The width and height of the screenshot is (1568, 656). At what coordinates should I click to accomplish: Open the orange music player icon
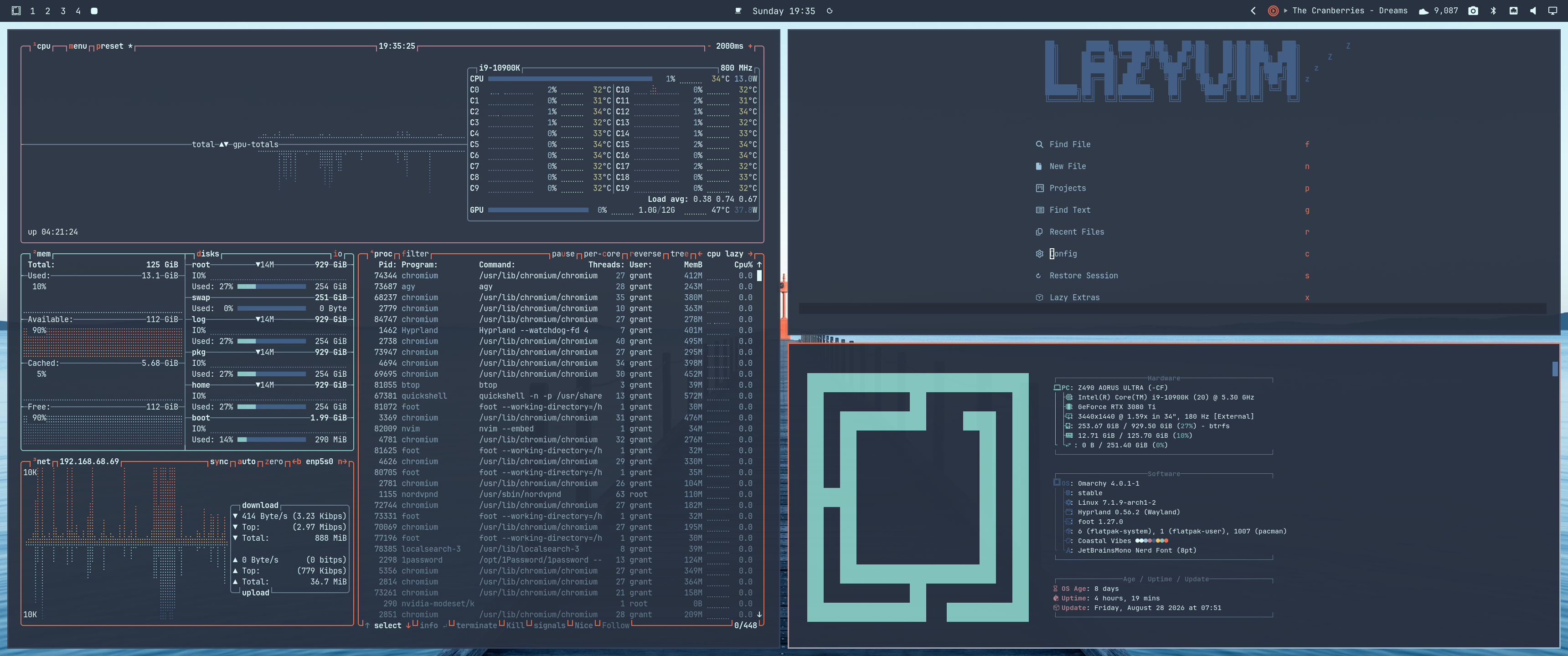(1273, 11)
